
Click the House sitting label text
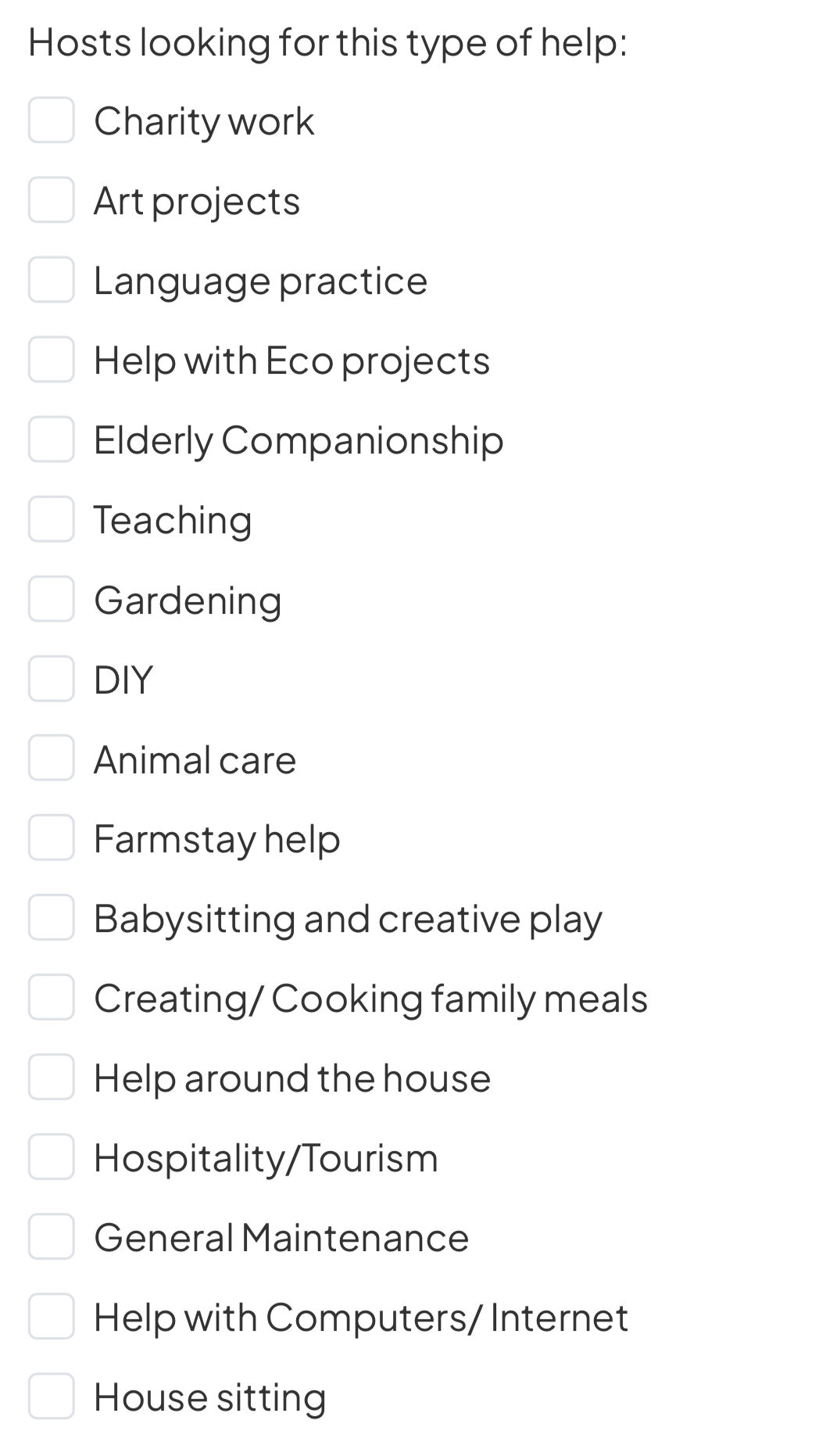[209, 1397]
